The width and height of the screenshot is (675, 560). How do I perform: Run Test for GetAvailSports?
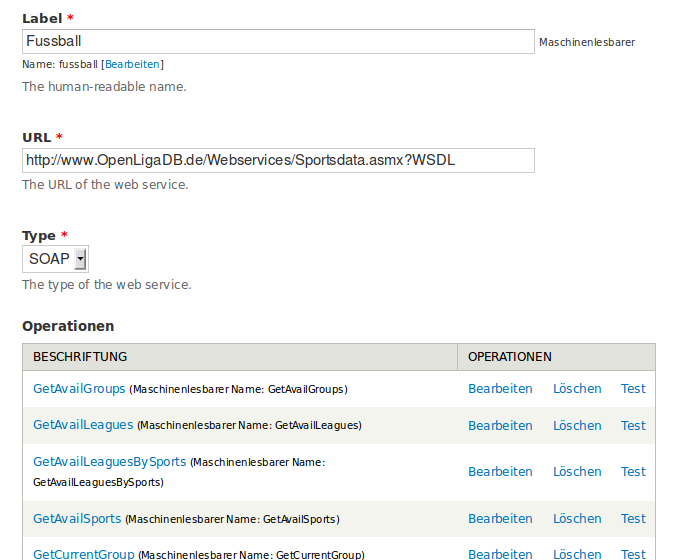[x=633, y=518]
